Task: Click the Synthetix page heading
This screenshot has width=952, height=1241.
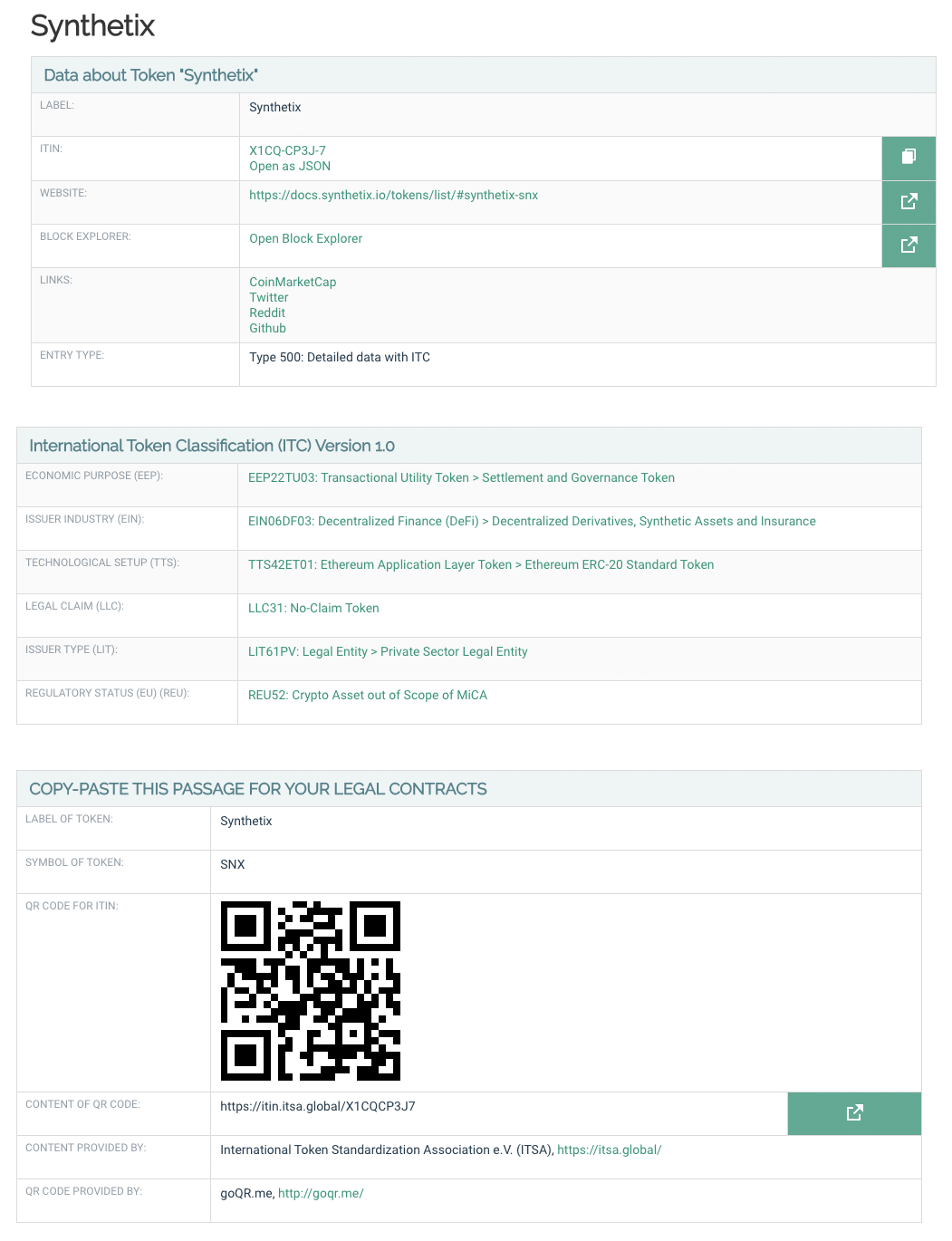Action: 92,25
